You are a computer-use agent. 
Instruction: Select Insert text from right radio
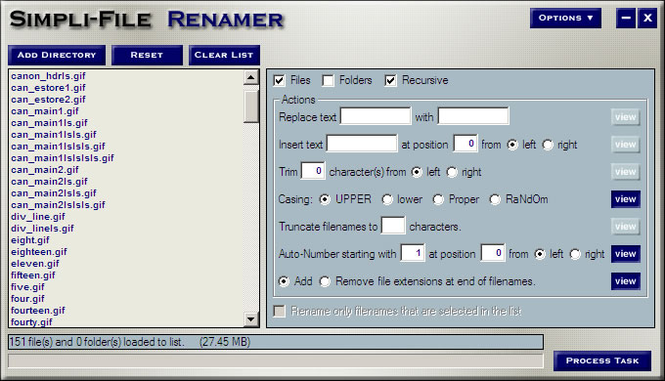(548, 145)
